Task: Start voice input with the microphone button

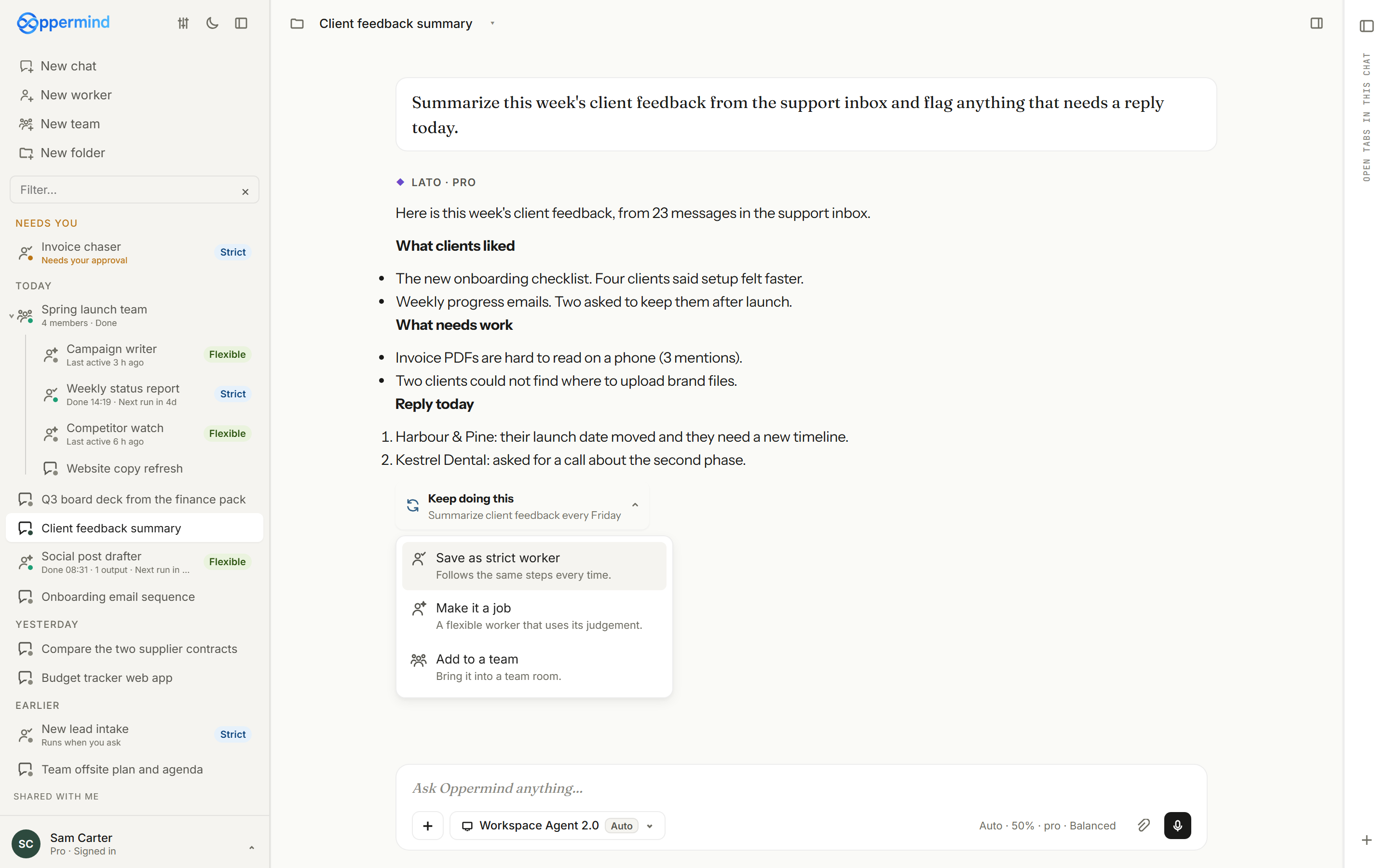Action: 1177,826
